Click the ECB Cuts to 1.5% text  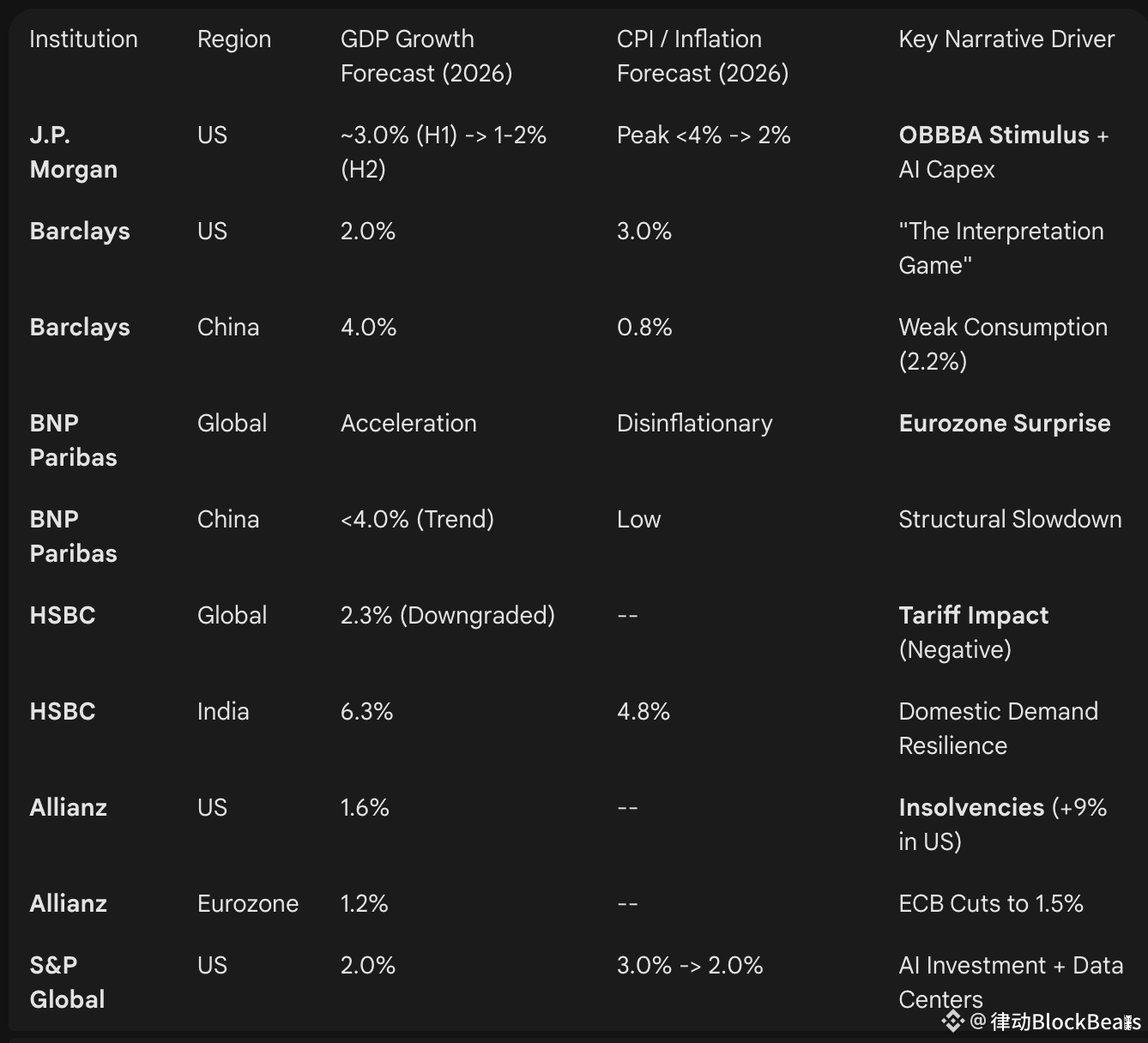(990, 904)
